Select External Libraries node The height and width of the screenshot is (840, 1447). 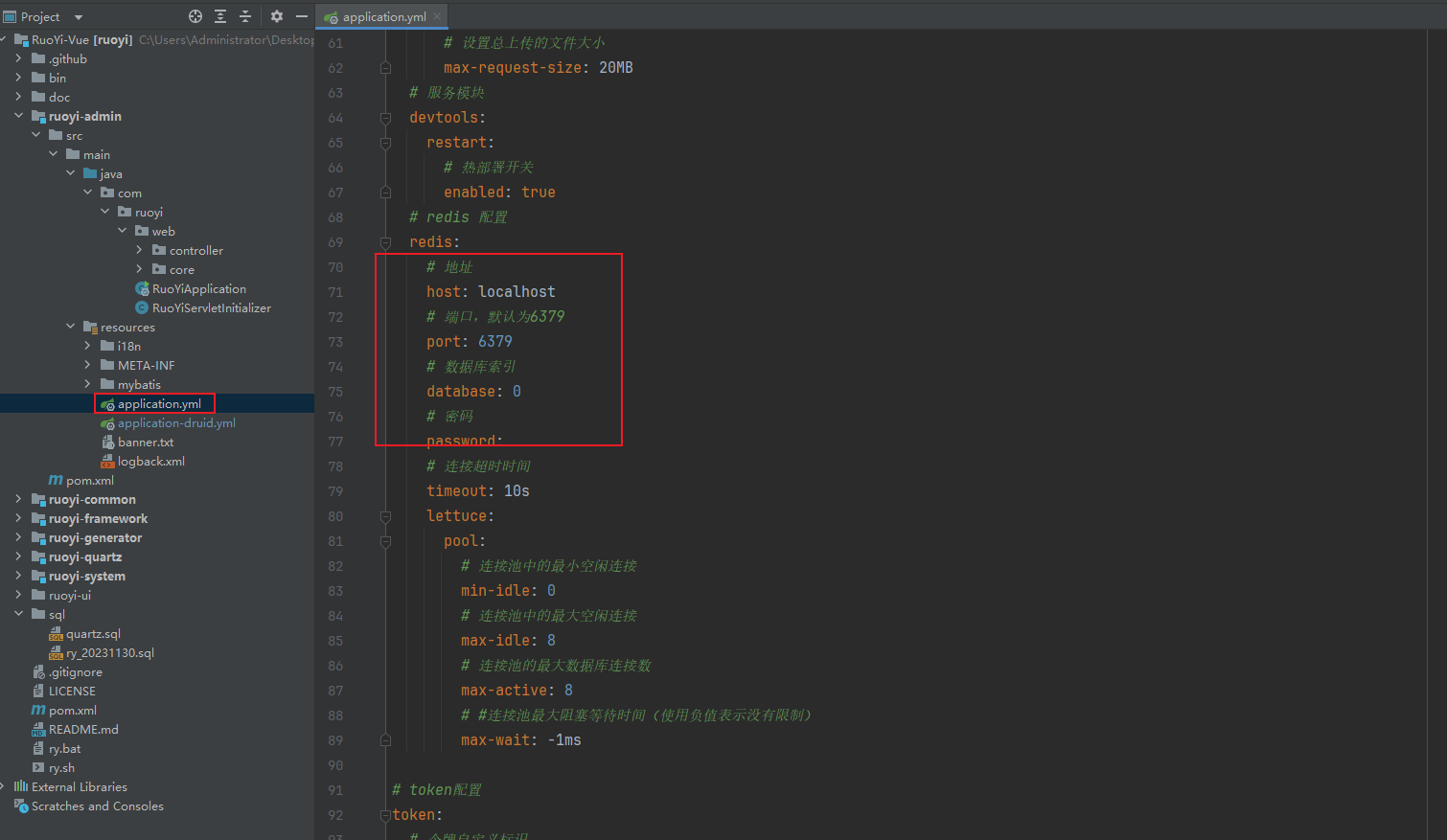click(79, 786)
